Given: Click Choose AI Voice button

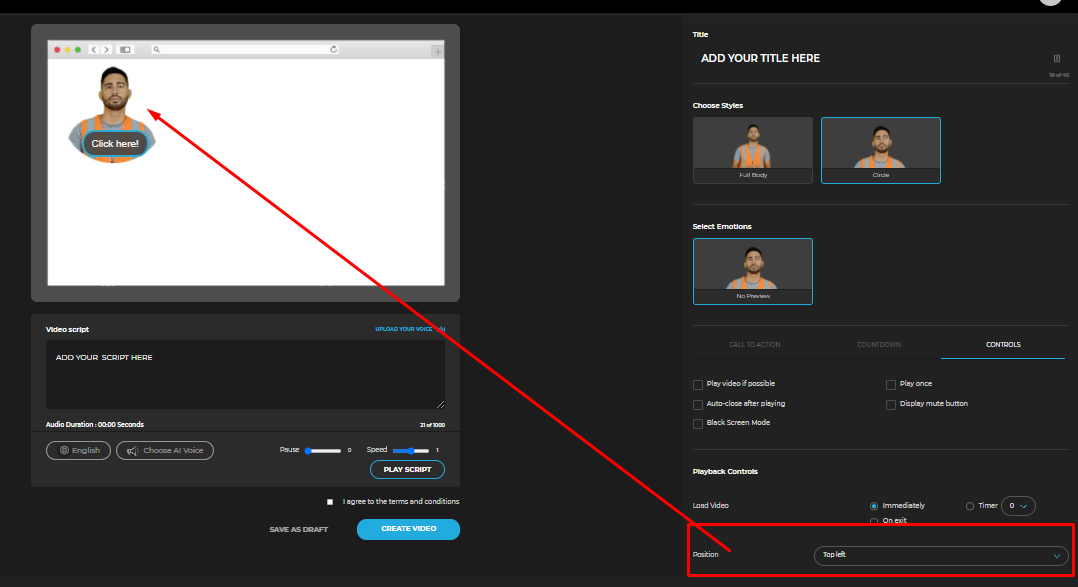Looking at the screenshot, I should coord(165,450).
